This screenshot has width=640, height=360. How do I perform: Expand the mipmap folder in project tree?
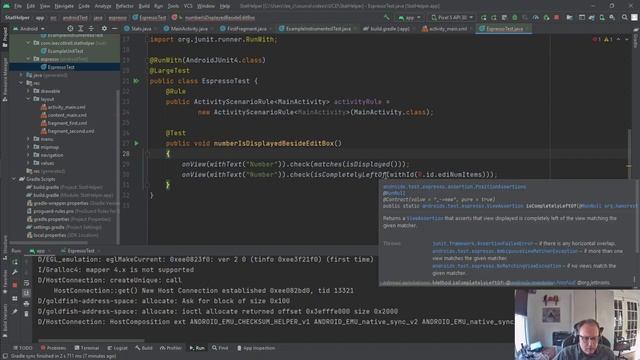28,147
